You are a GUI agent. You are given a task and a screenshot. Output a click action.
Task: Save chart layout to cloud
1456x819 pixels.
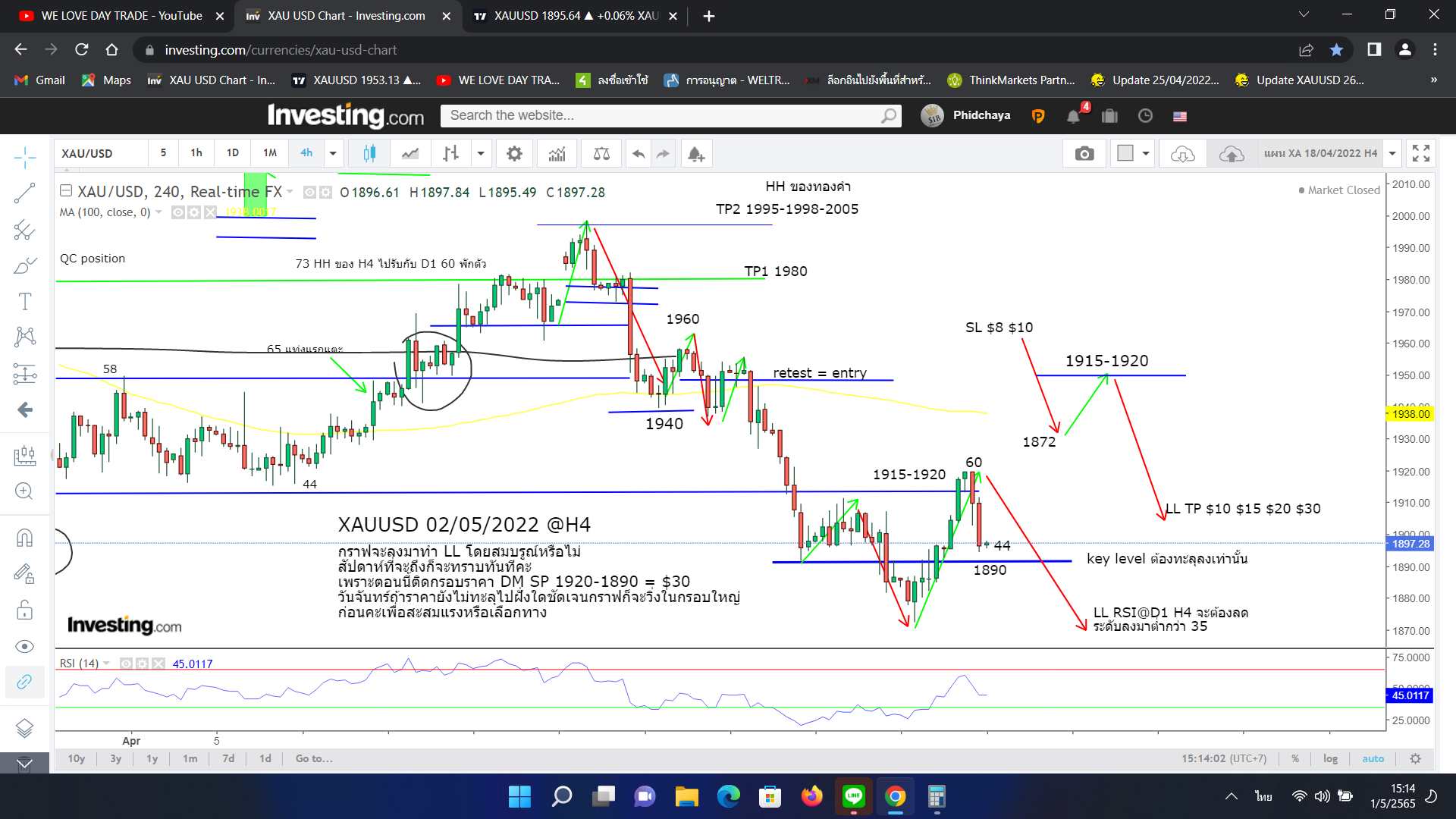(x=1232, y=154)
